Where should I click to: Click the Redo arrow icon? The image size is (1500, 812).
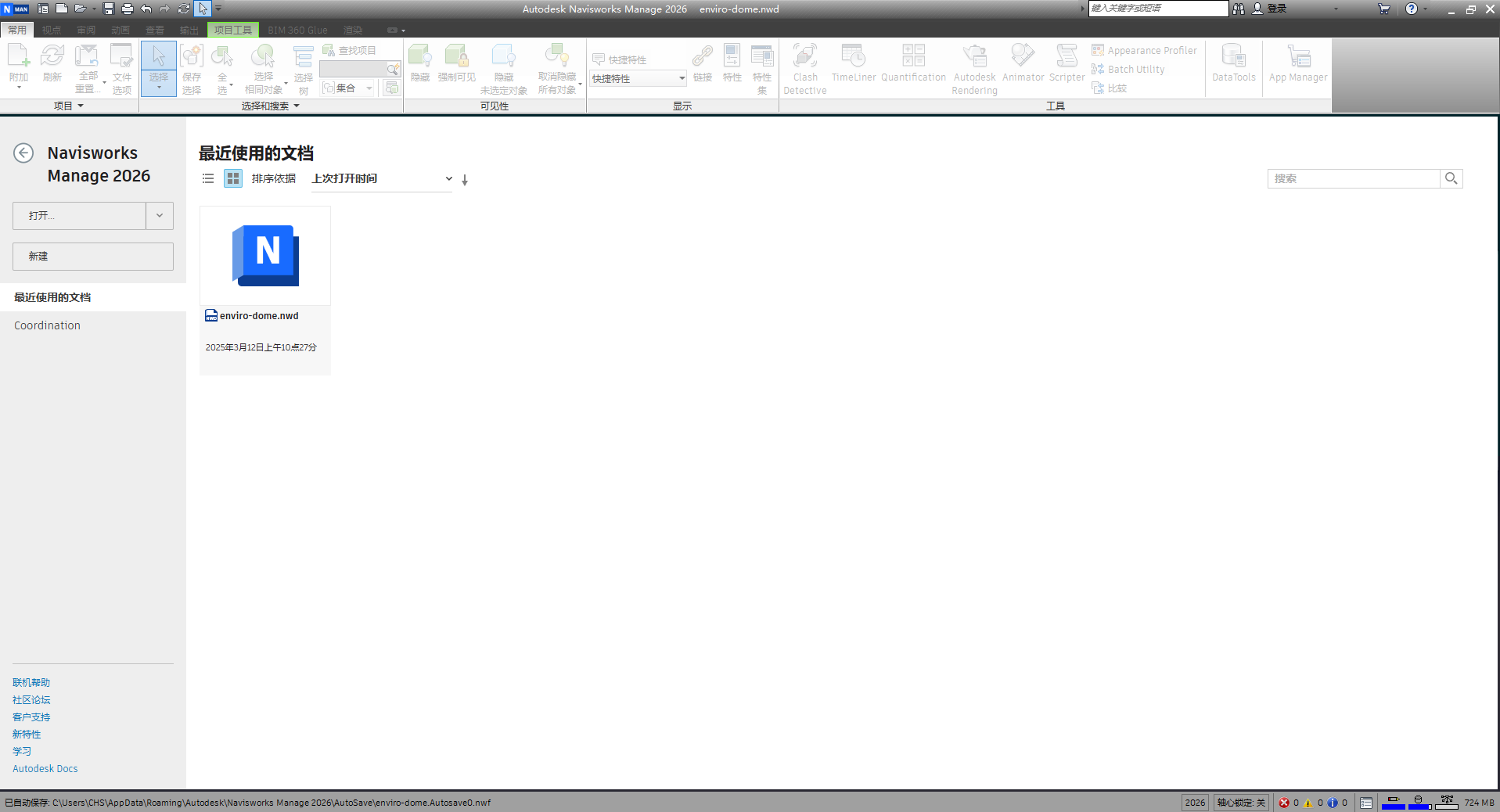164,9
